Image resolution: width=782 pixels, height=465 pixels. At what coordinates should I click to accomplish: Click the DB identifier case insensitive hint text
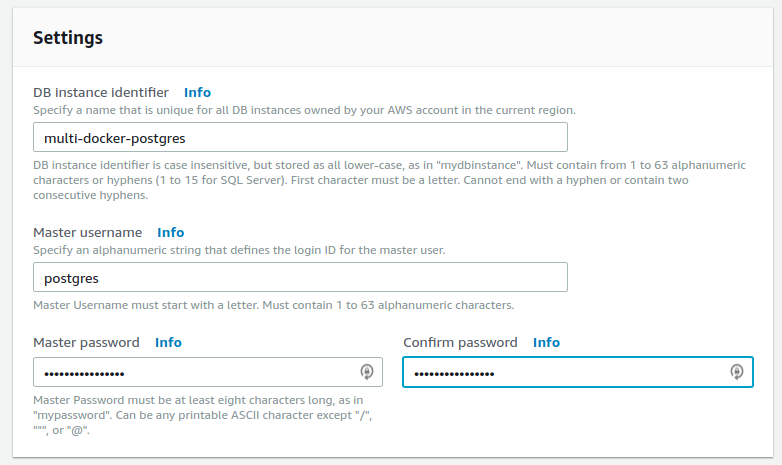[389, 180]
